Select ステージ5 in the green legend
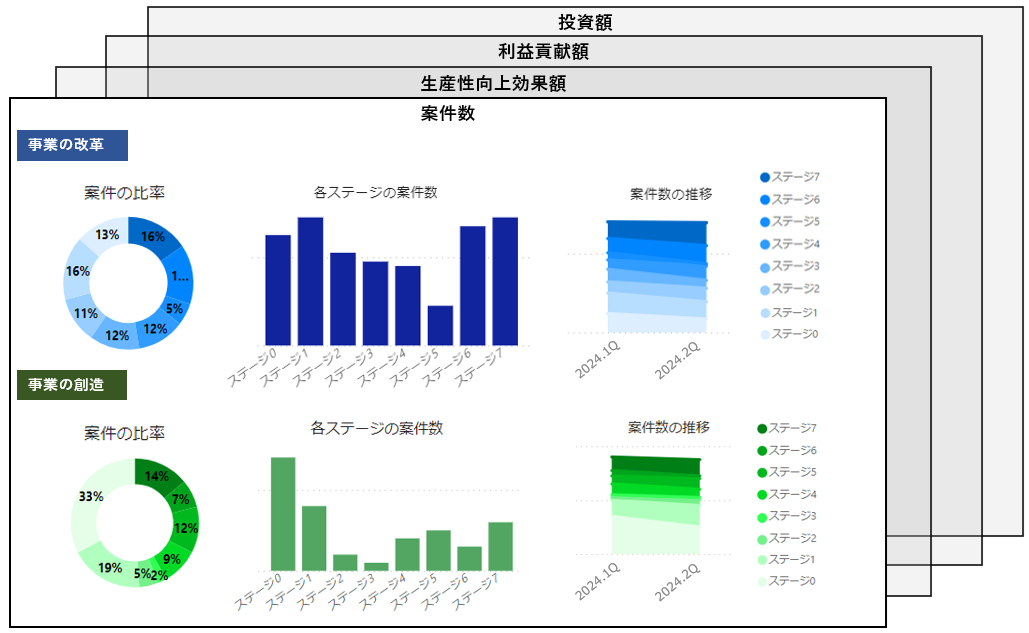 [x=787, y=472]
